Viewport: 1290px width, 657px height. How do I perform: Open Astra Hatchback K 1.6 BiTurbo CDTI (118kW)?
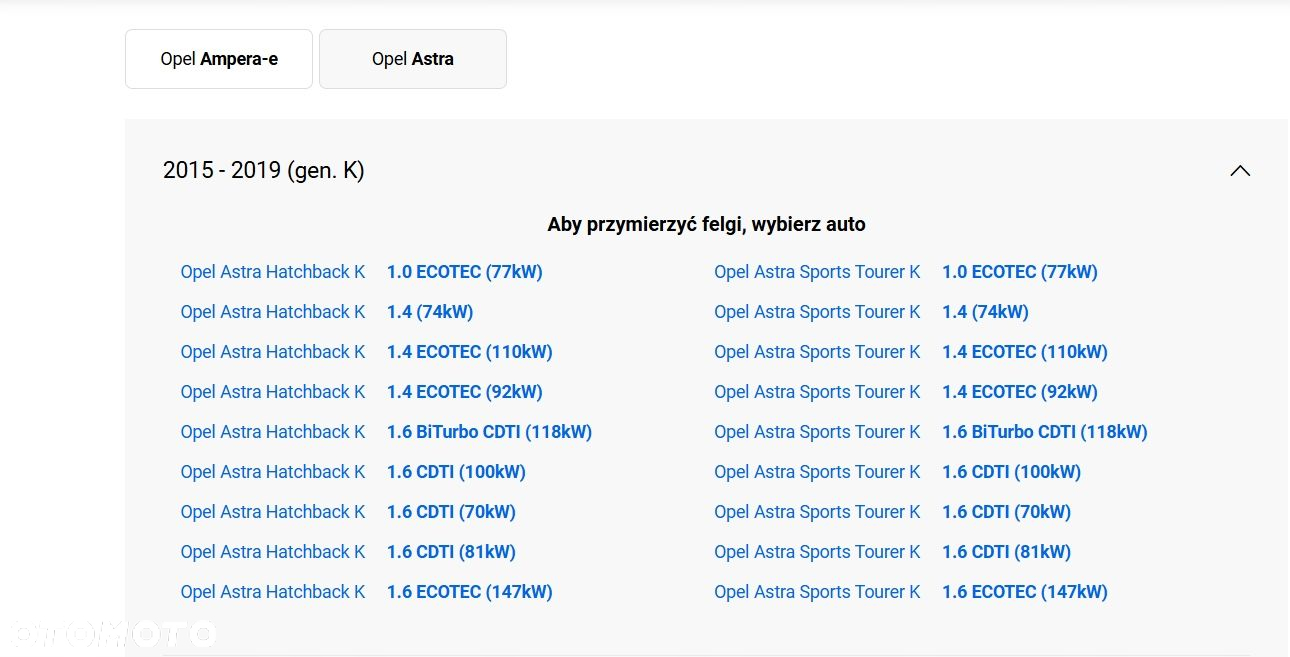386,432
